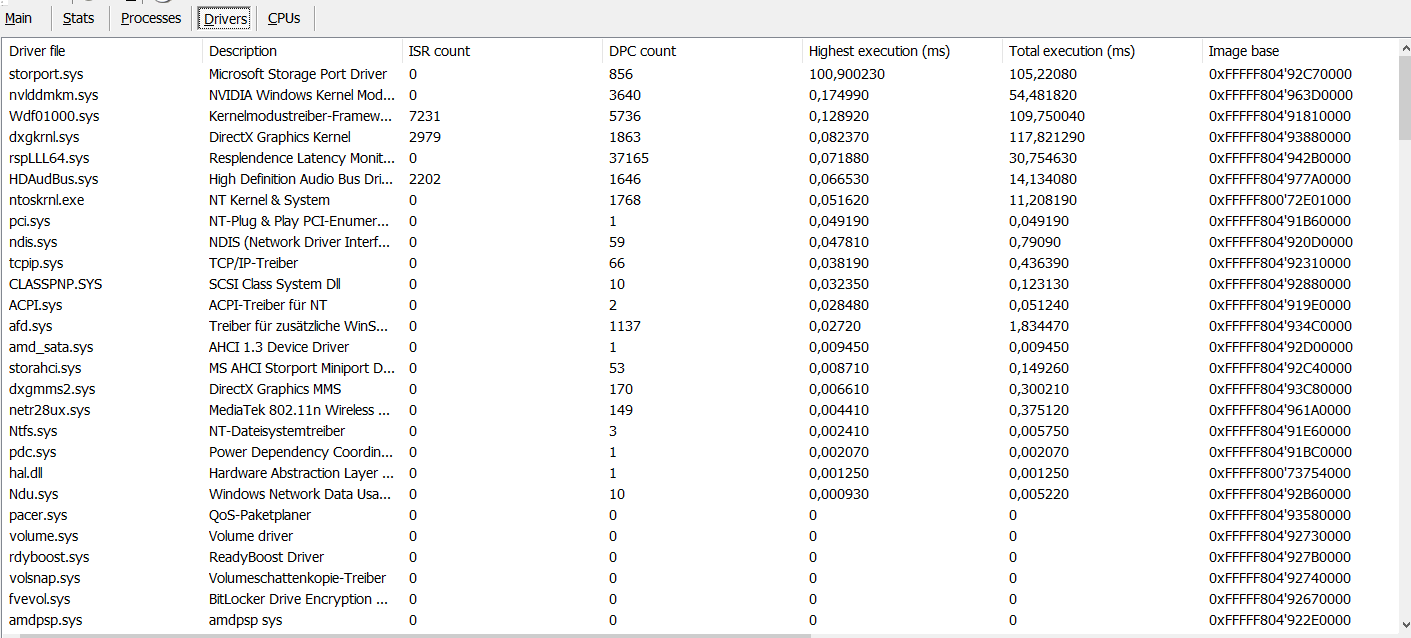
Task: Select the netr28ux.sys driver row
Action: pos(700,410)
